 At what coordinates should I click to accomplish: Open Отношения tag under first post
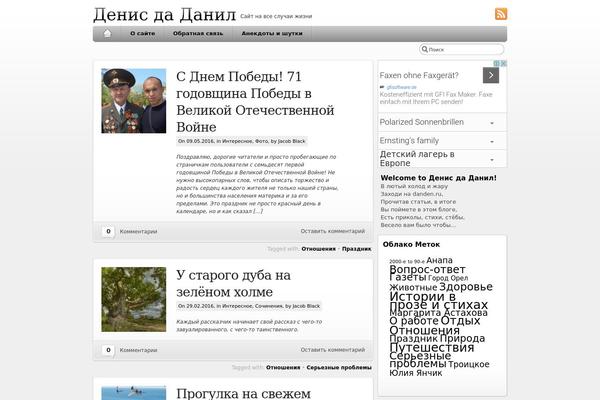click(x=318, y=249)
